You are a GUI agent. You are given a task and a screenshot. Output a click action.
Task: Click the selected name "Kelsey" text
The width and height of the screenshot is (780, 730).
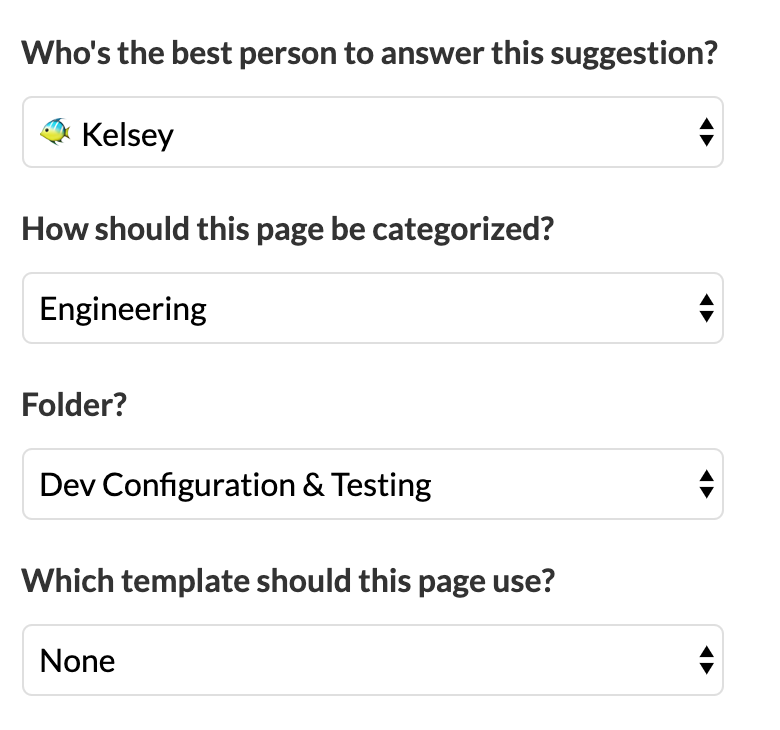pyautogui.click(x=127, y=133)
